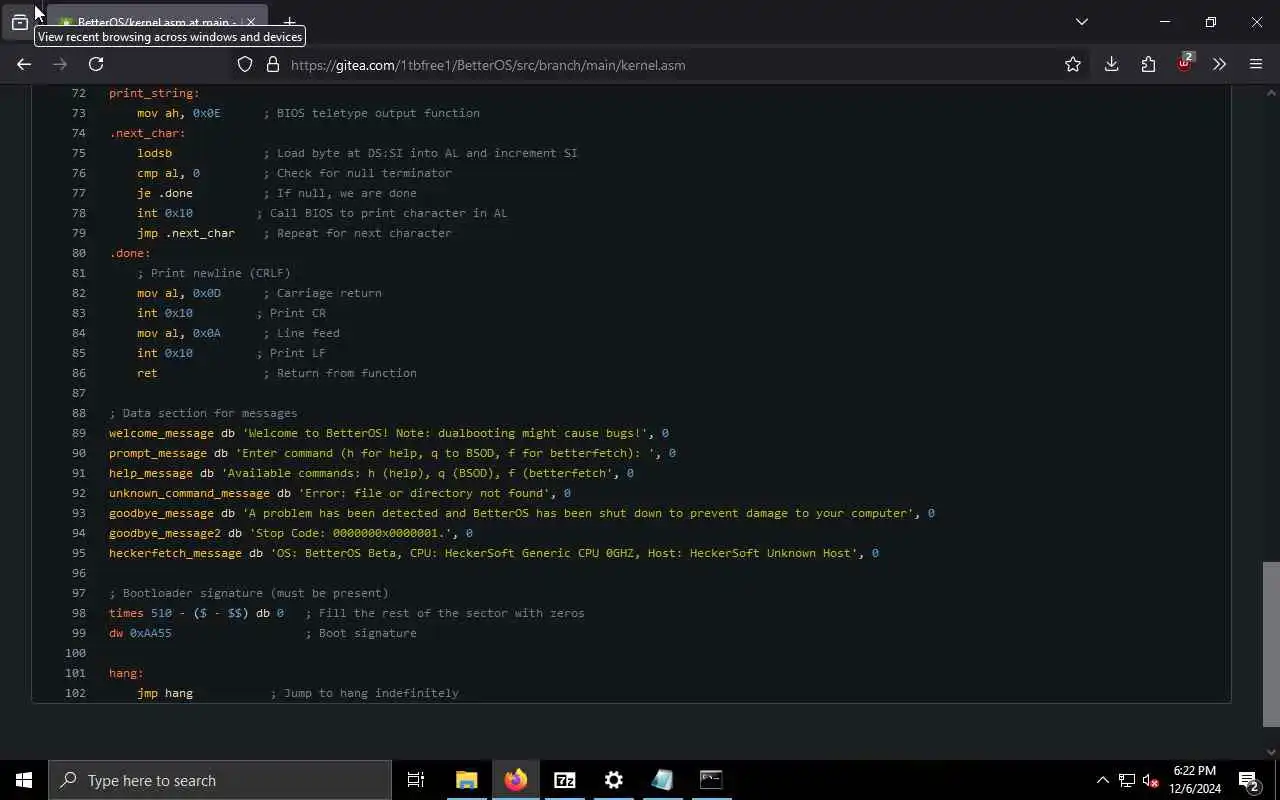Open Settings gear on taskbar
Viewport: 1280px width, 800px height.
point(613,780)
